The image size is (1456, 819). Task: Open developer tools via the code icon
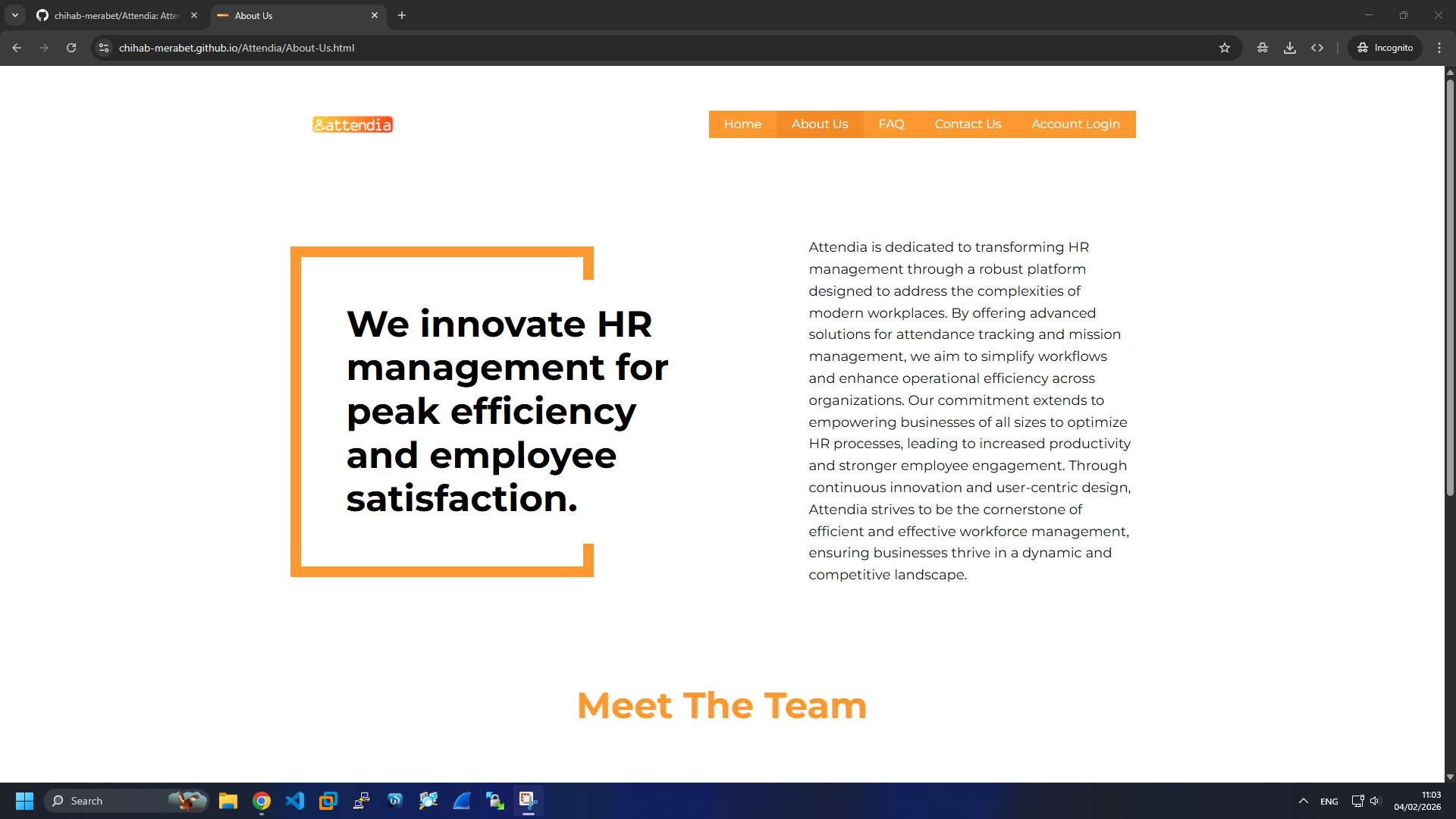(1318, 48)
